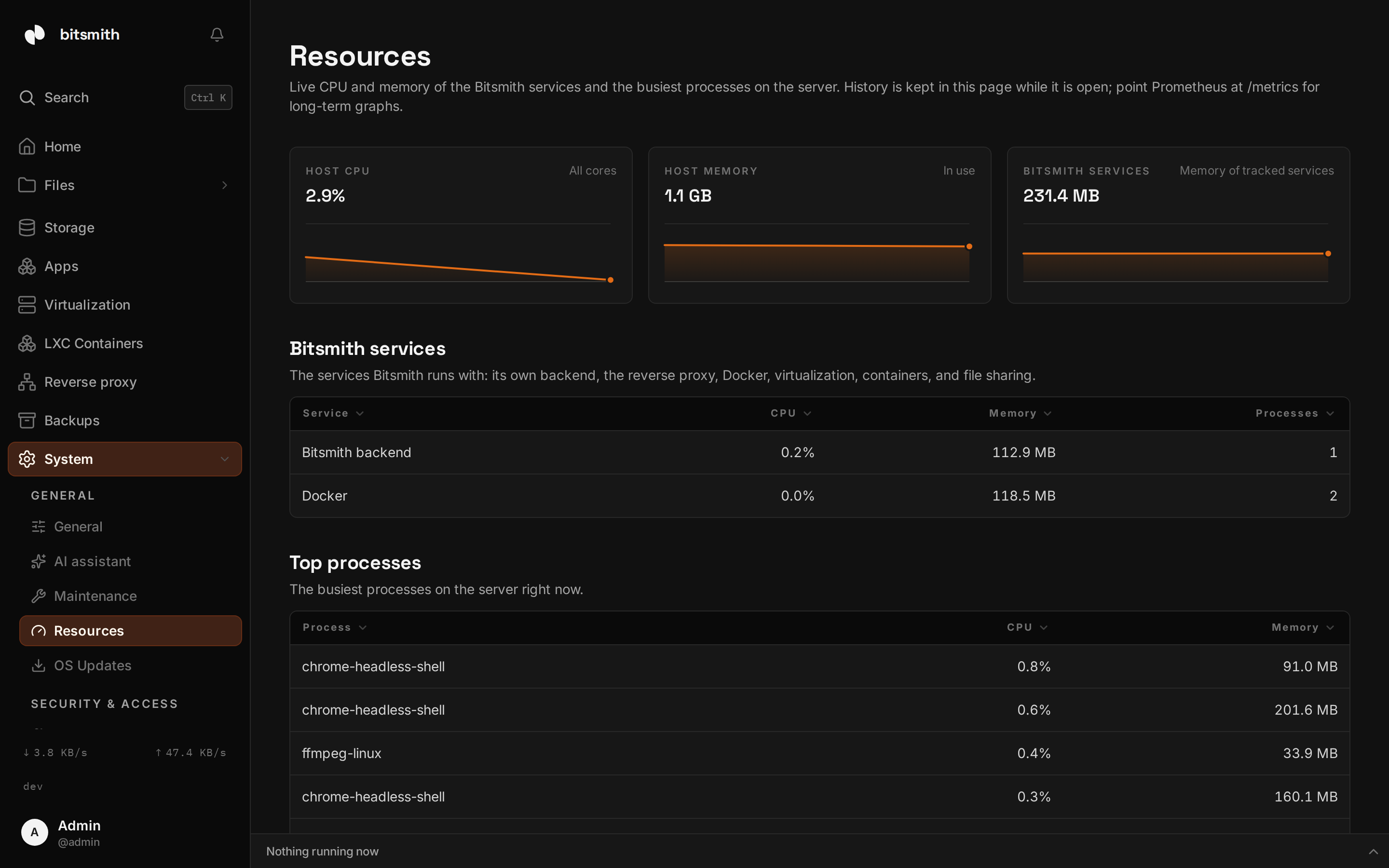Click the LXC Containers icon
1389x868 pixels.
click(27, 343)
